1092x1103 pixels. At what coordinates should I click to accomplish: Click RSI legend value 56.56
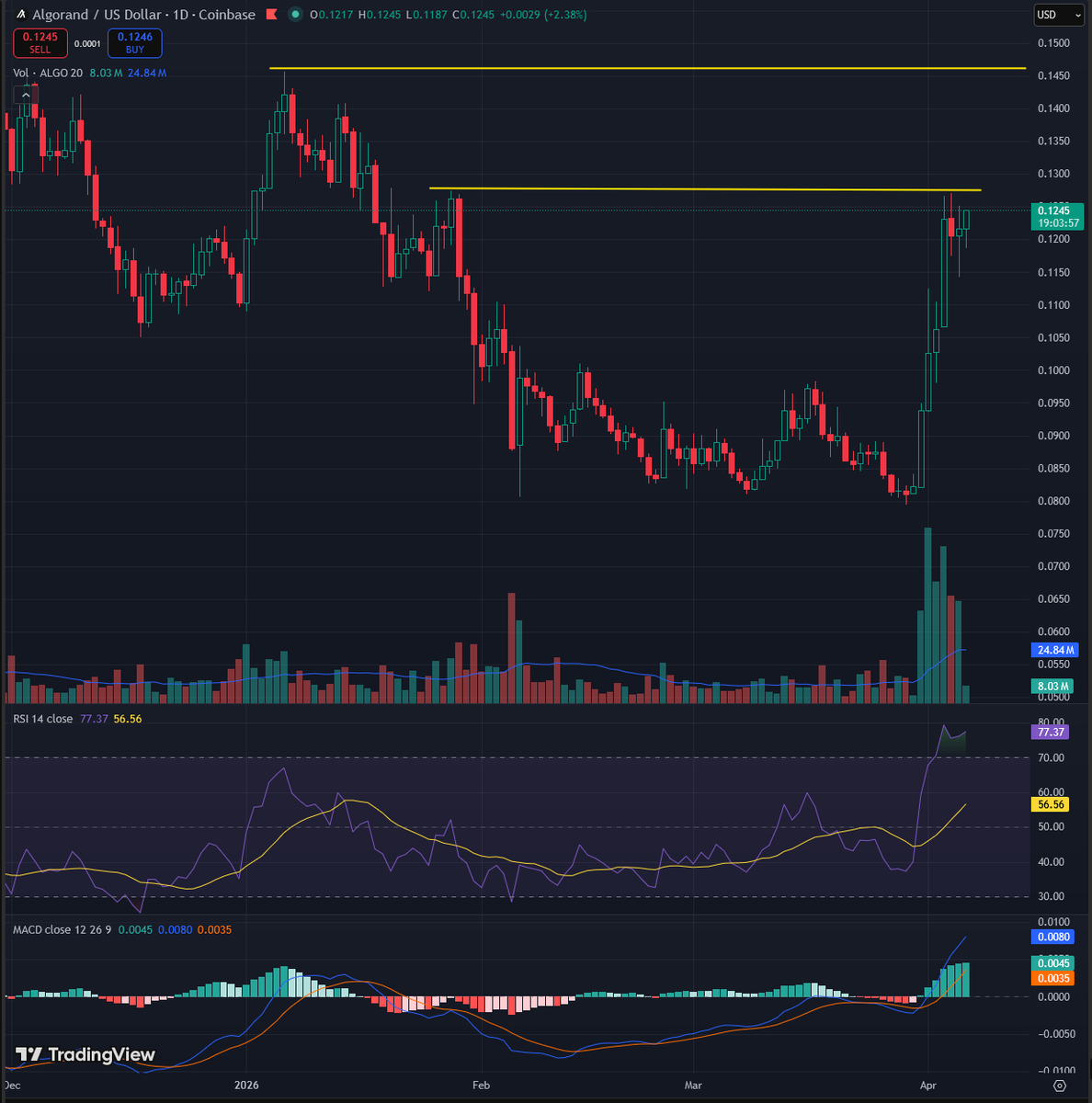[x=128, y=719]
